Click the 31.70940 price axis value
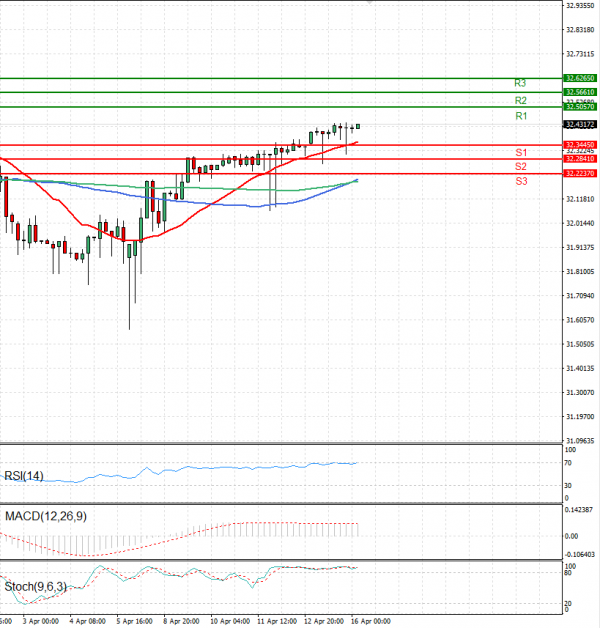Viewport: 600px width, 628px height. click(x=580, y=296)
